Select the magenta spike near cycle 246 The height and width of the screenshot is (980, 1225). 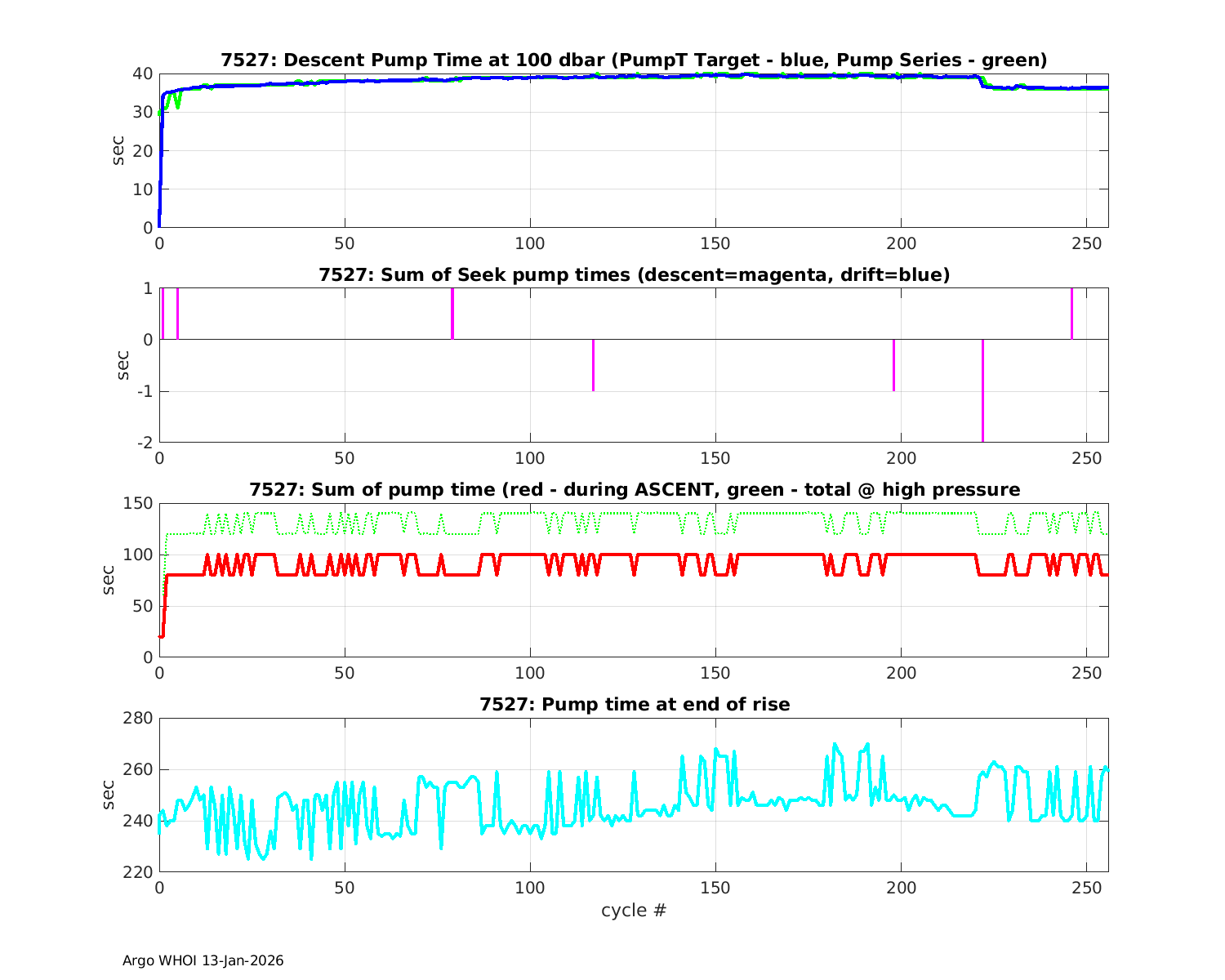click(x=1071, y=314)
